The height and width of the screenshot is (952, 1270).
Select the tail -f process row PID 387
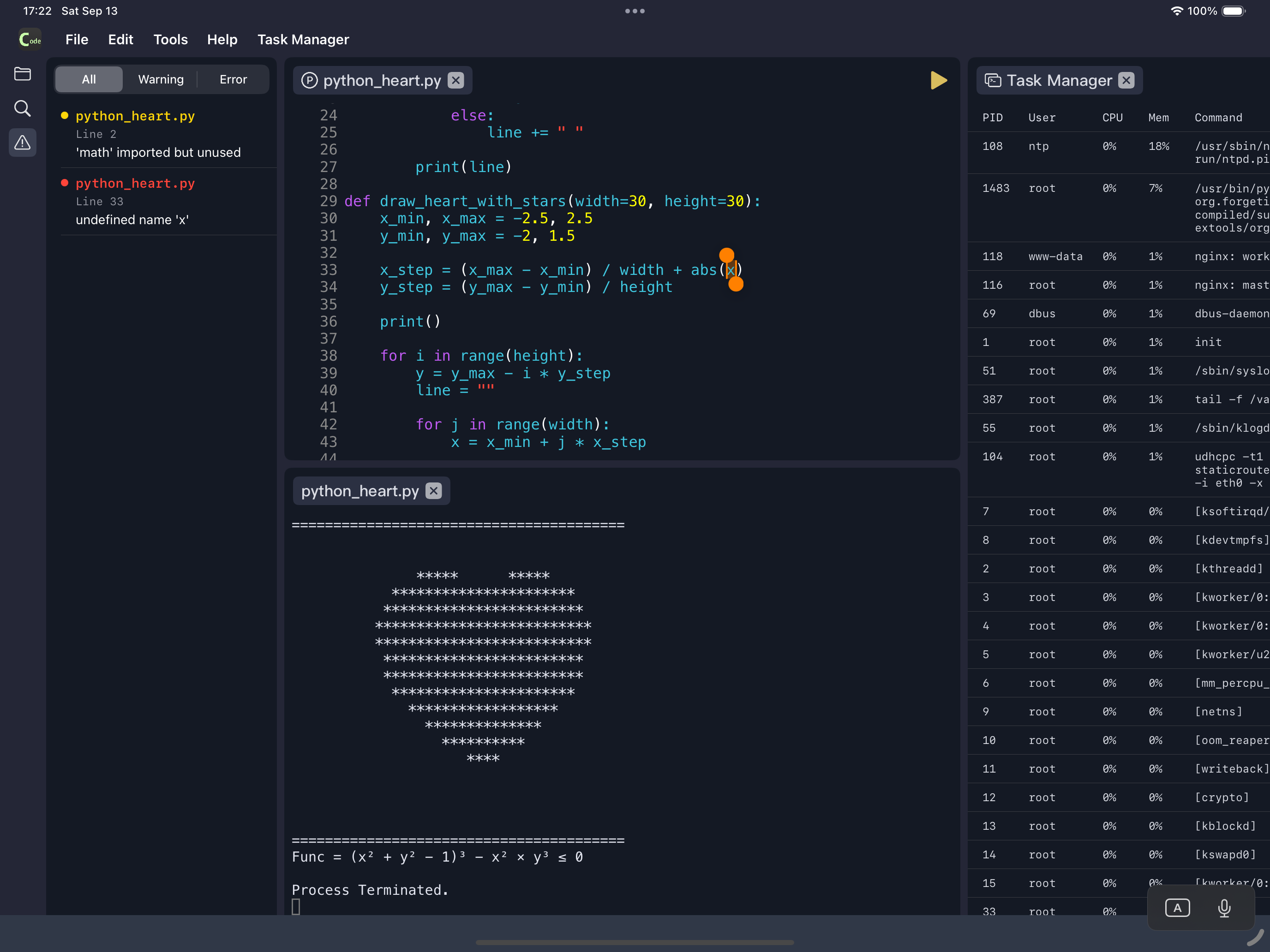coord(1119,399)
